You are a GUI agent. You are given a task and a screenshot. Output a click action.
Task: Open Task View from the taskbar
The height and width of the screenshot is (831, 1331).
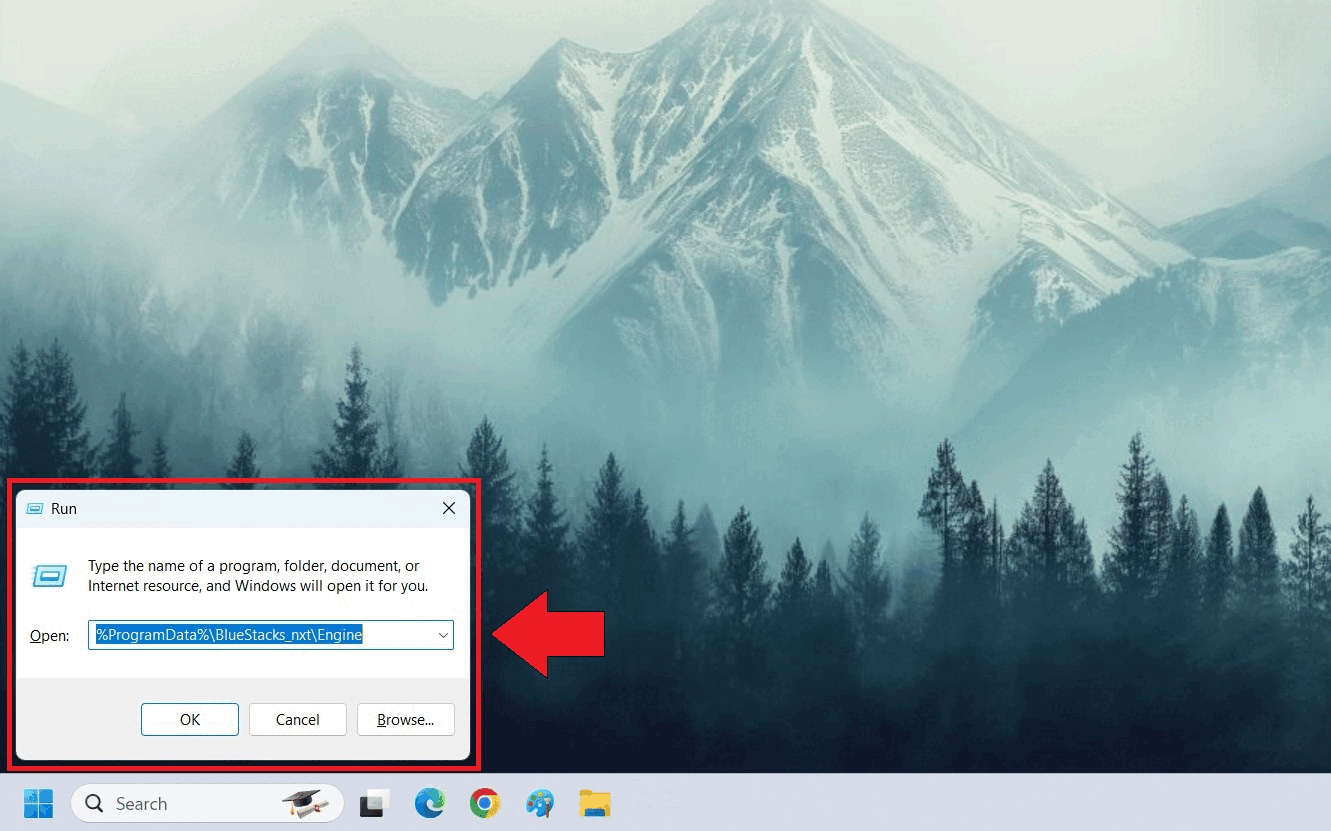[x=374, y=803]
